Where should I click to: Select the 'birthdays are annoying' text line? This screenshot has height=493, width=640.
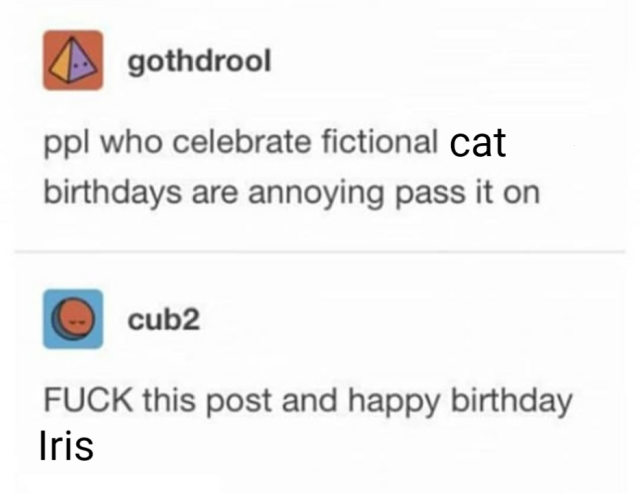coord(291,193)
